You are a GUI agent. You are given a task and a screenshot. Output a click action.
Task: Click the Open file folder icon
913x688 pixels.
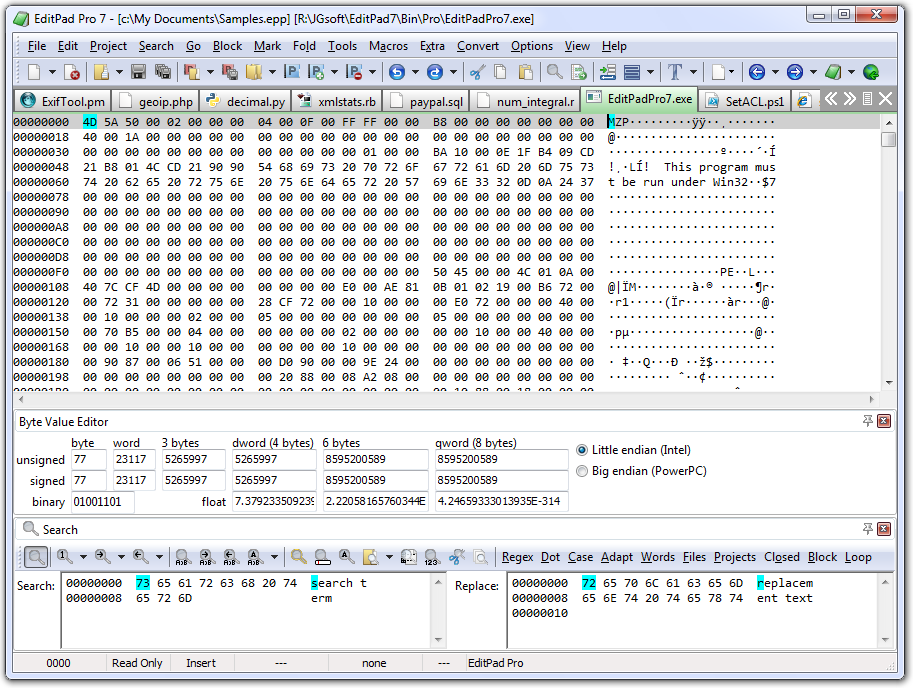[101, 72]
